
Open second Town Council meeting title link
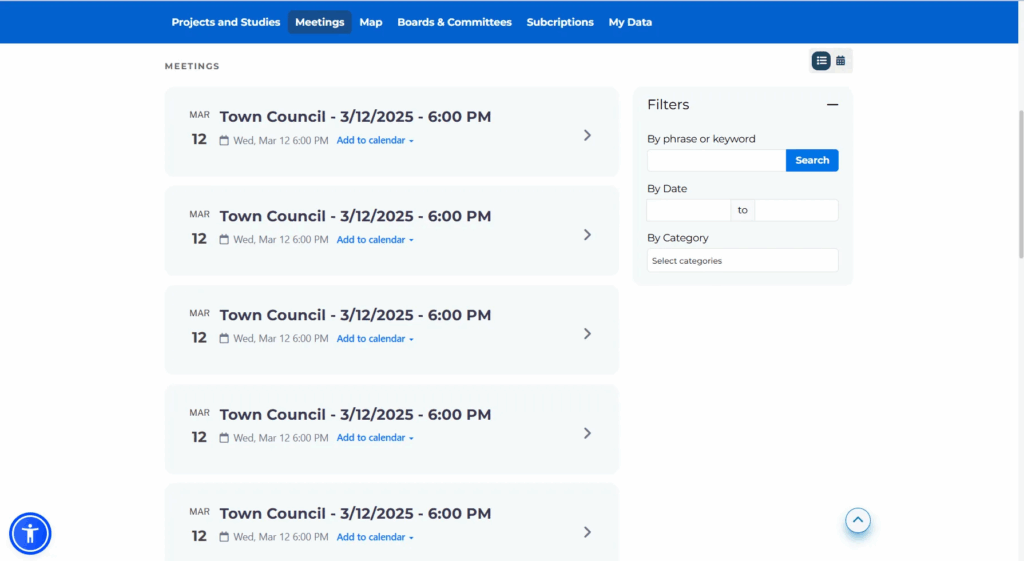tap(355, 216)
